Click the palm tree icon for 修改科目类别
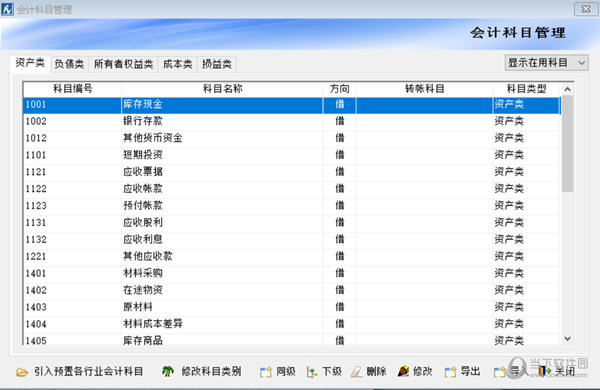Image resolution: width=600 pixels, height=390 pixels. pyautogui.click(x=168, y=371)
